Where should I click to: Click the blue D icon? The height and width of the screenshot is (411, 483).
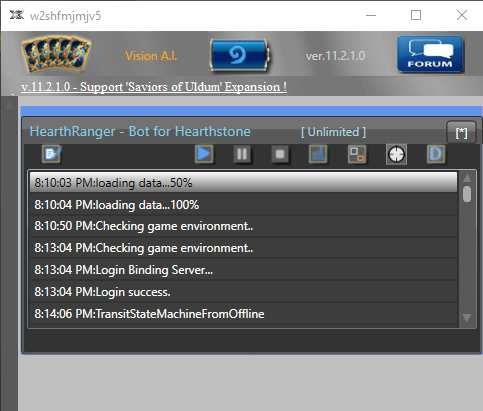pos(436,154)
